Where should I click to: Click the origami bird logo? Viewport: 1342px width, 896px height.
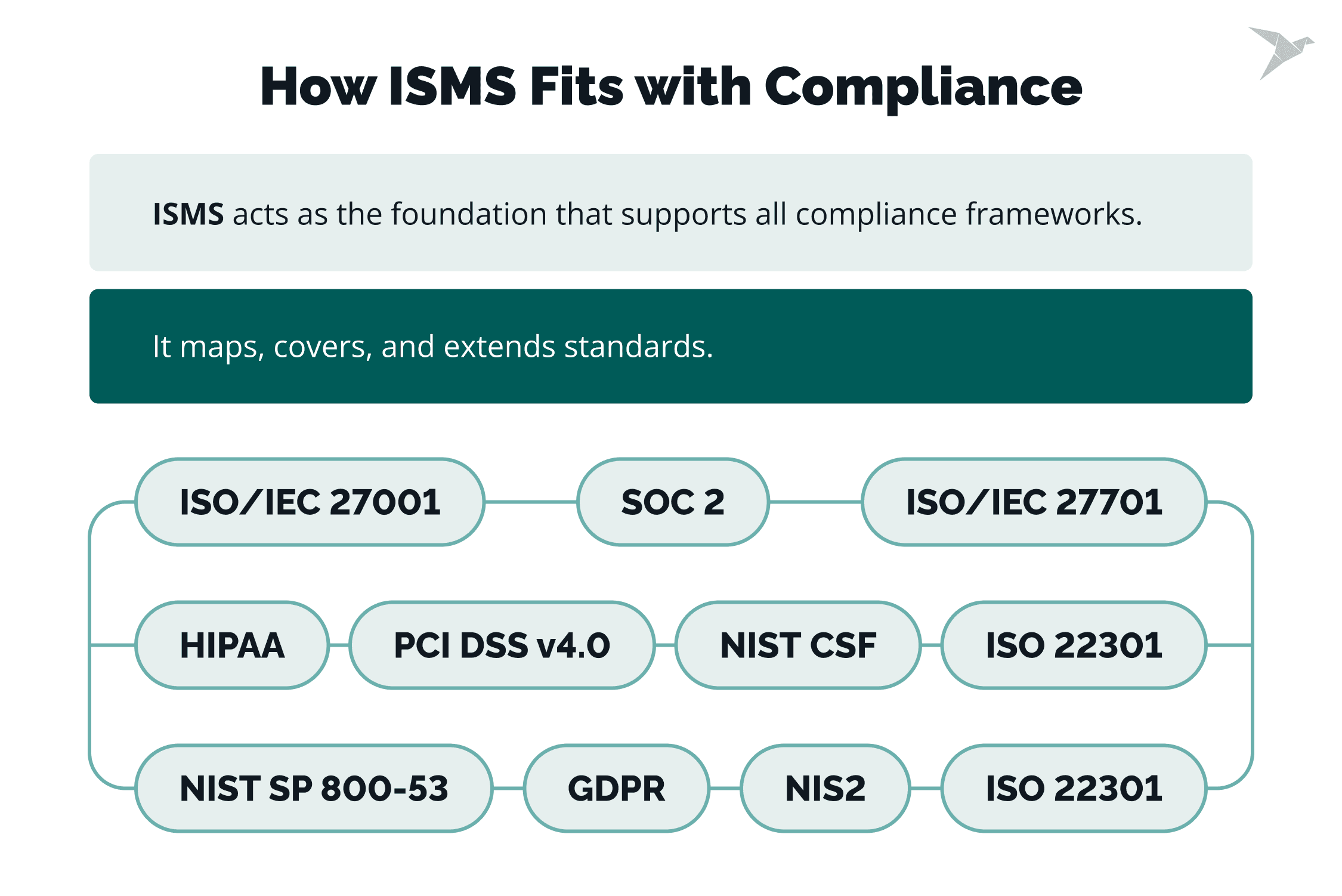click(x=1280, y=51)
